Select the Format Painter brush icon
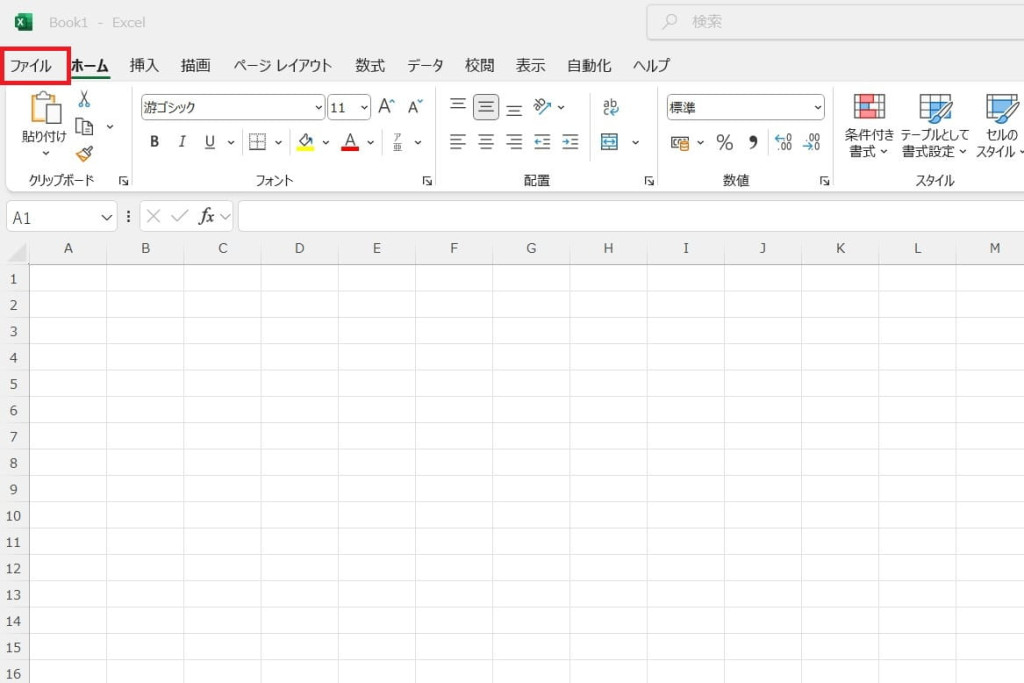Screen dimensions: 1024x683 (84, 154)
